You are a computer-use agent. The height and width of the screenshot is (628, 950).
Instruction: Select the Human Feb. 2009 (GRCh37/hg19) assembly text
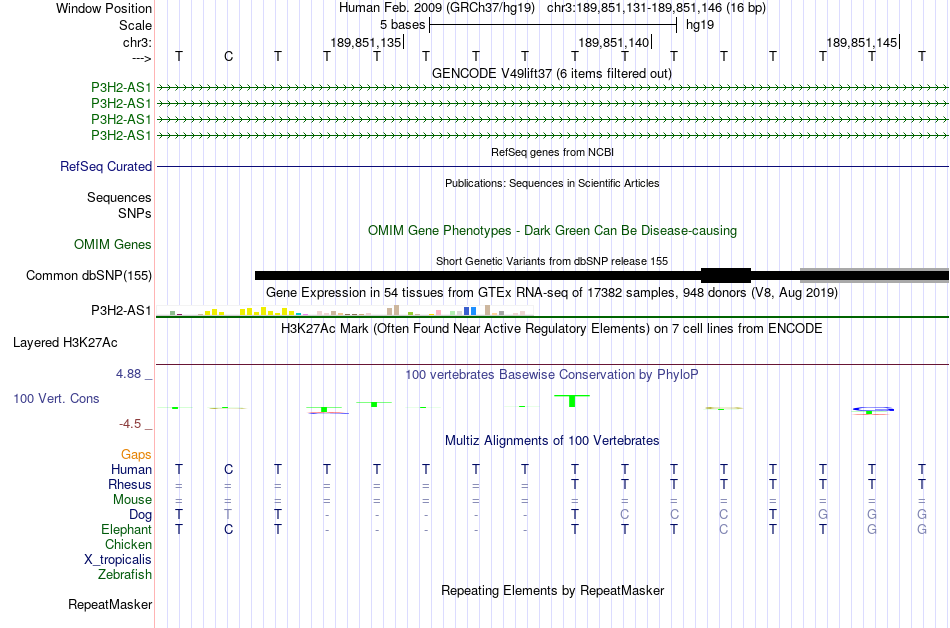(x=437, y=8)
